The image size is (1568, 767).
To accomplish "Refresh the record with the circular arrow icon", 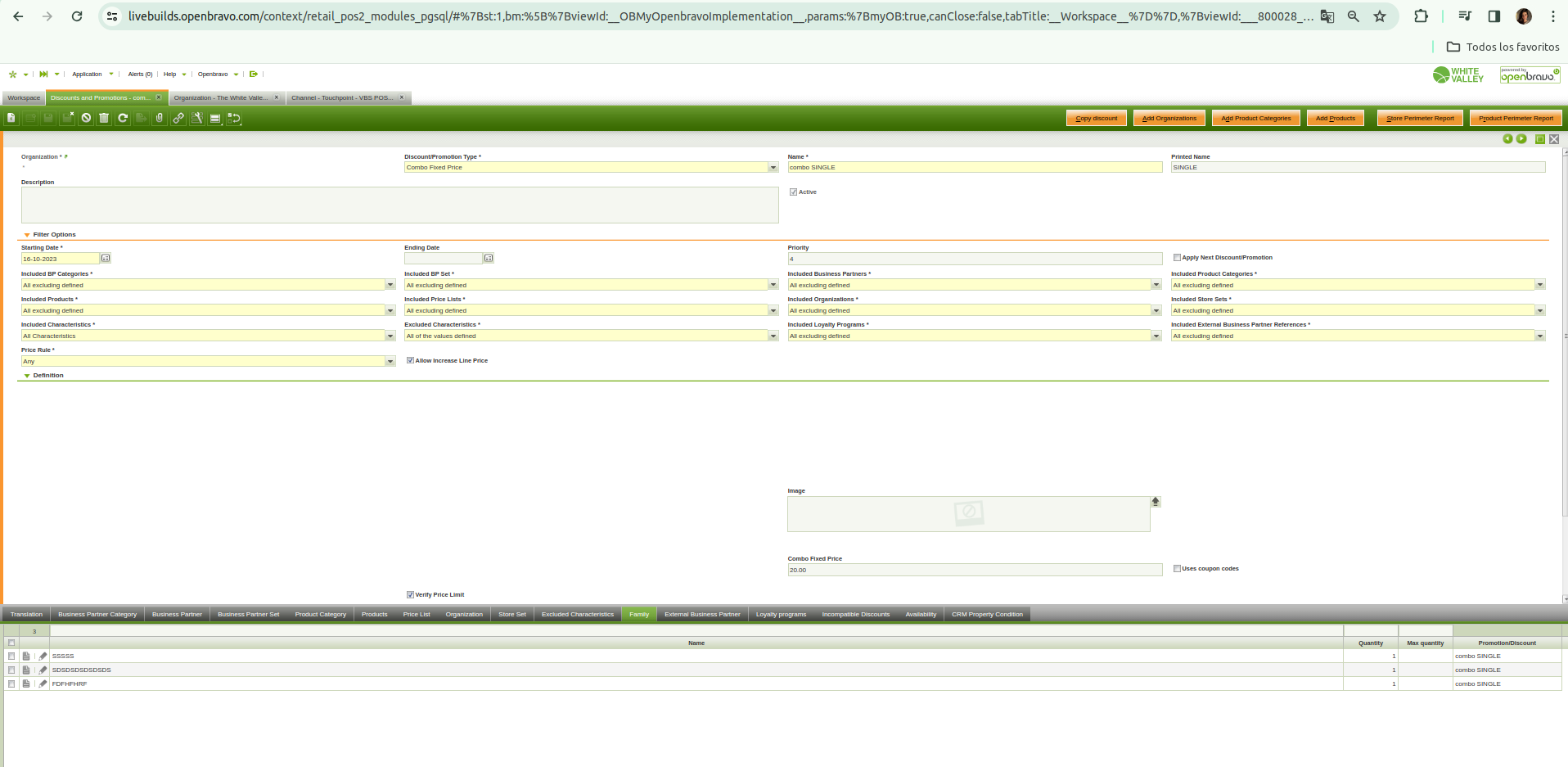I will (x=123, y=118).
